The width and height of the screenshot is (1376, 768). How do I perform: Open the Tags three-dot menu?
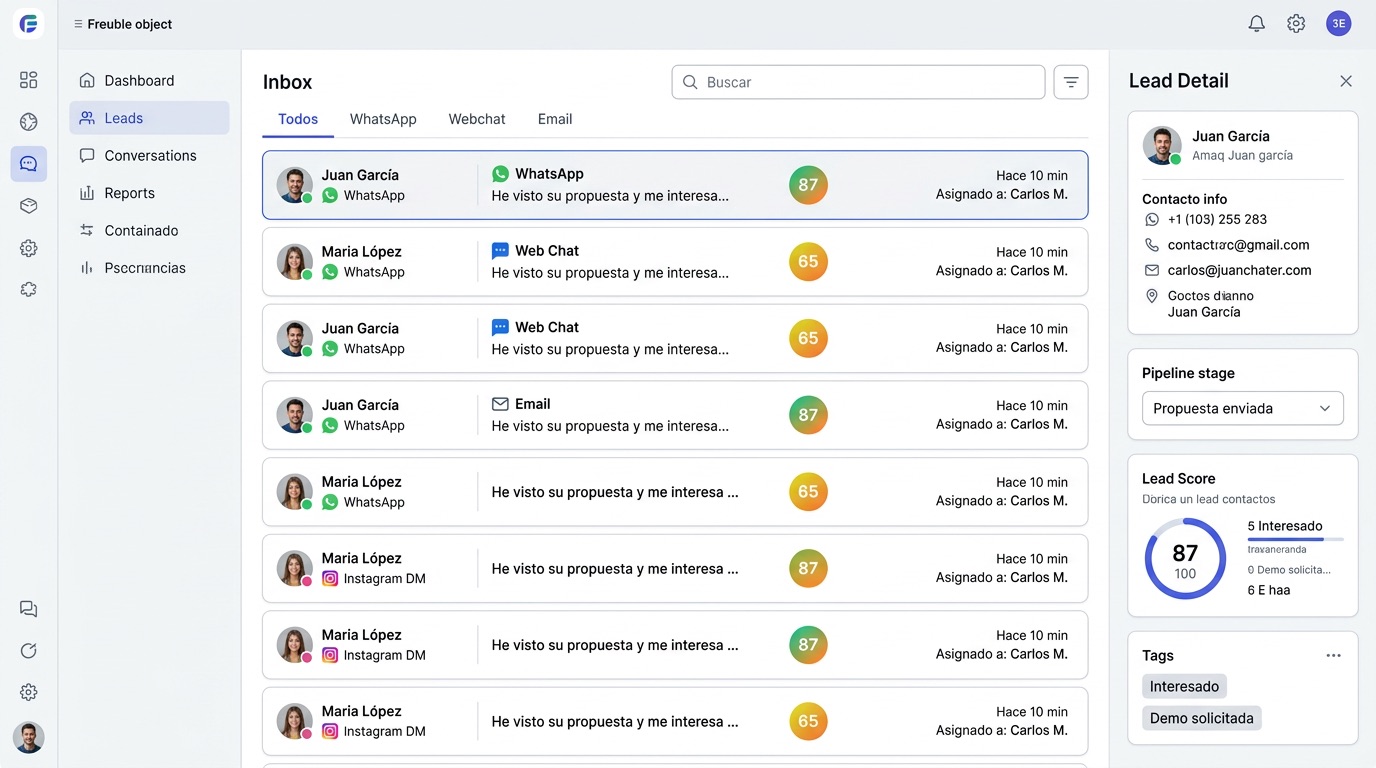coord(1333,656)
